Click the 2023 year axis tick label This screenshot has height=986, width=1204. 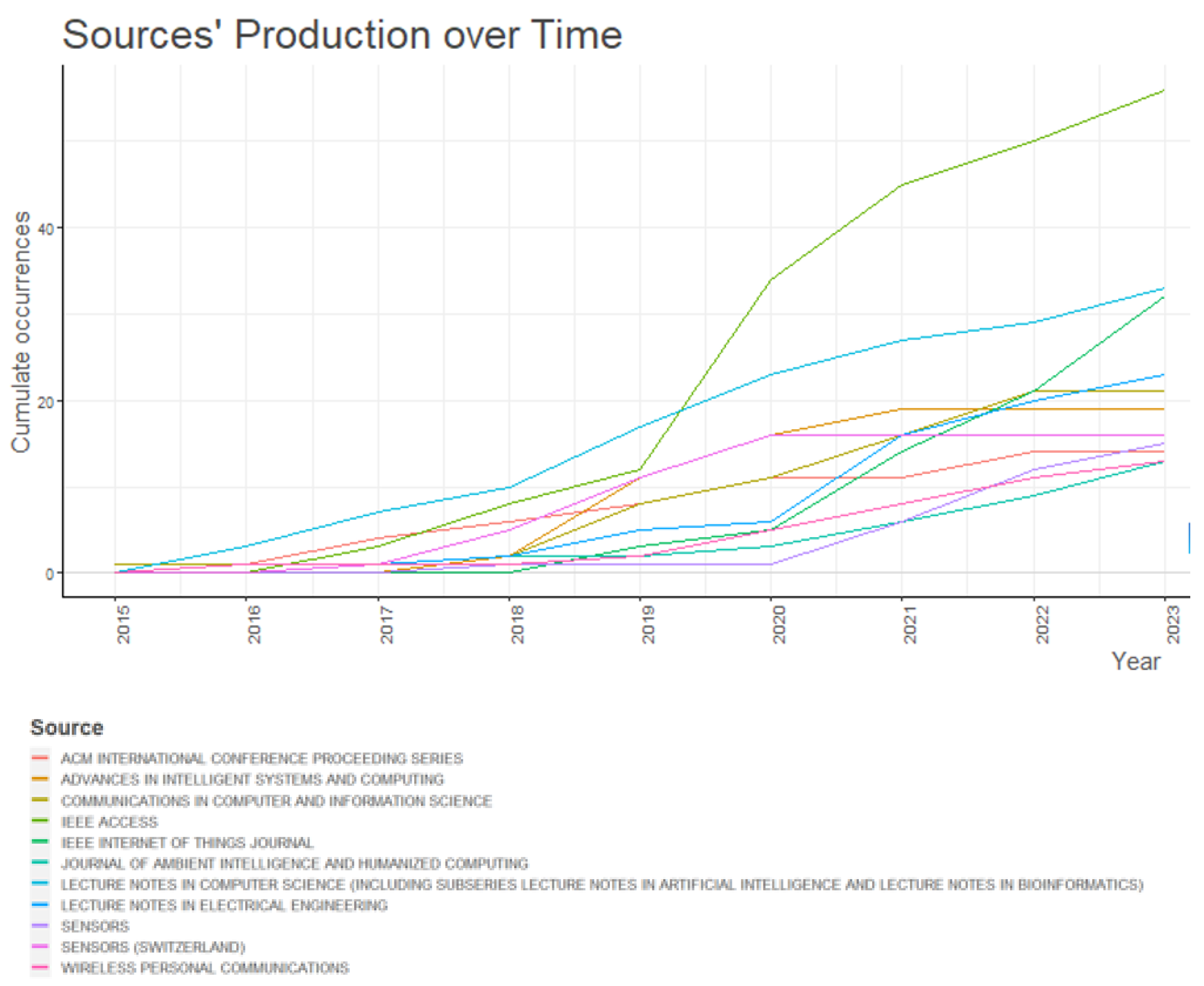point(1173,624)
